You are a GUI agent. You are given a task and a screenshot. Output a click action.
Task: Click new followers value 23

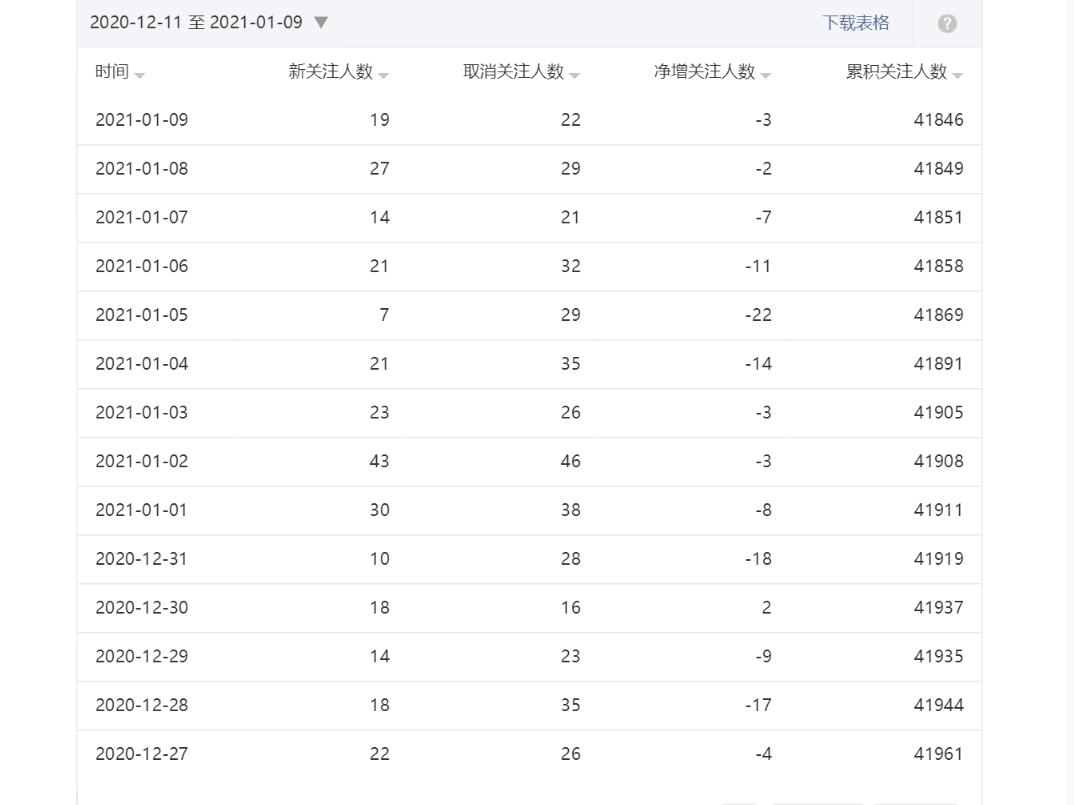[x=379, y=412]
